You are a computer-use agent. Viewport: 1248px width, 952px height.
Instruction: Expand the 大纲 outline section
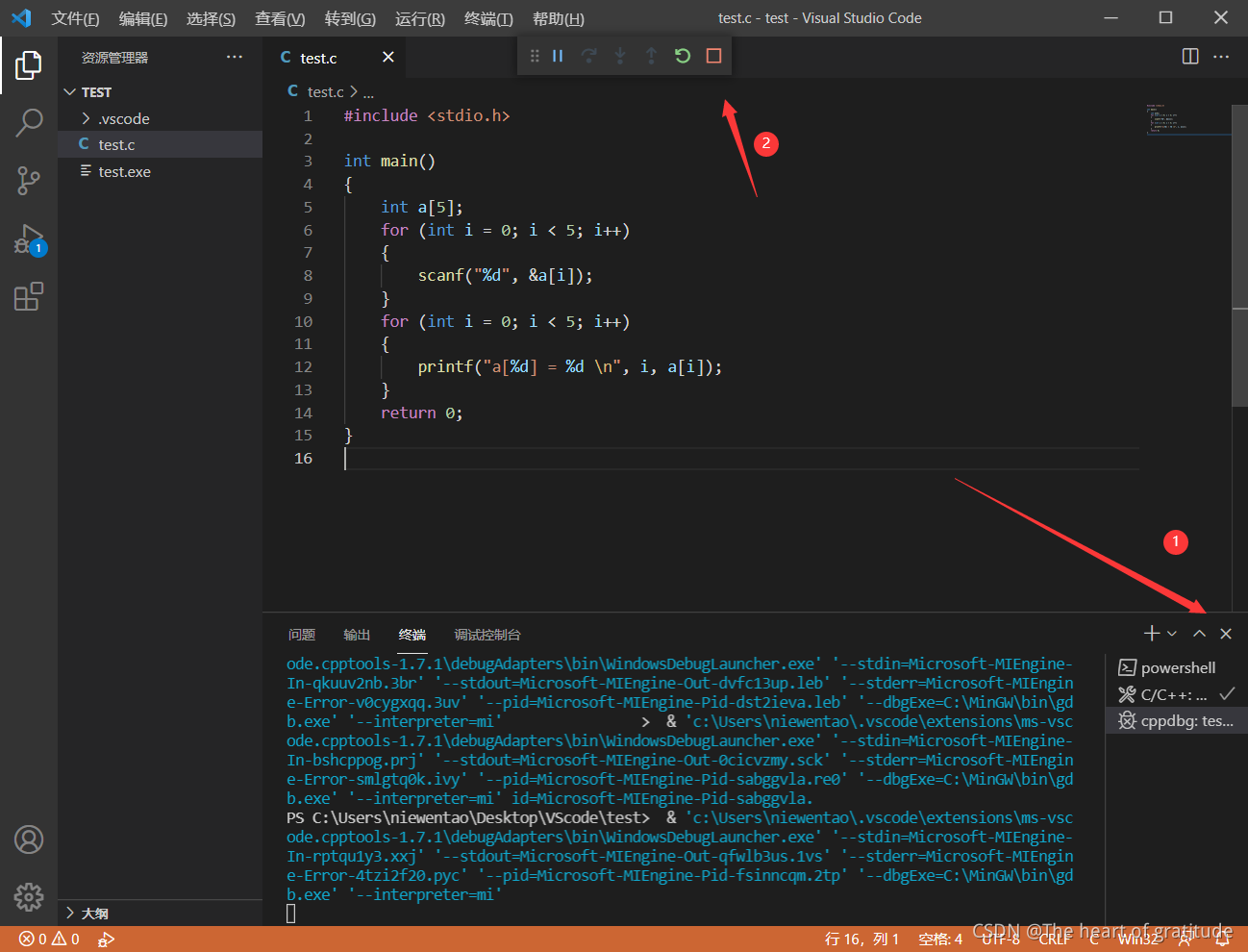[160, 913]
